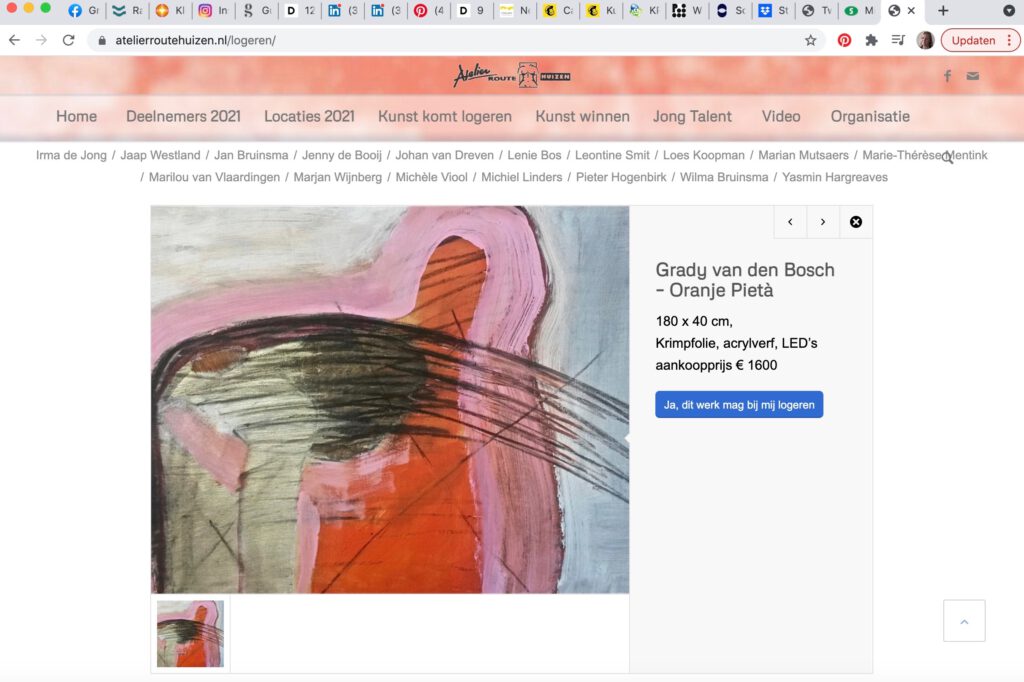Open the Deelnemers 2021 menu item
The width and height of the screenshot is (1024, 682).
tap(183, 116)
